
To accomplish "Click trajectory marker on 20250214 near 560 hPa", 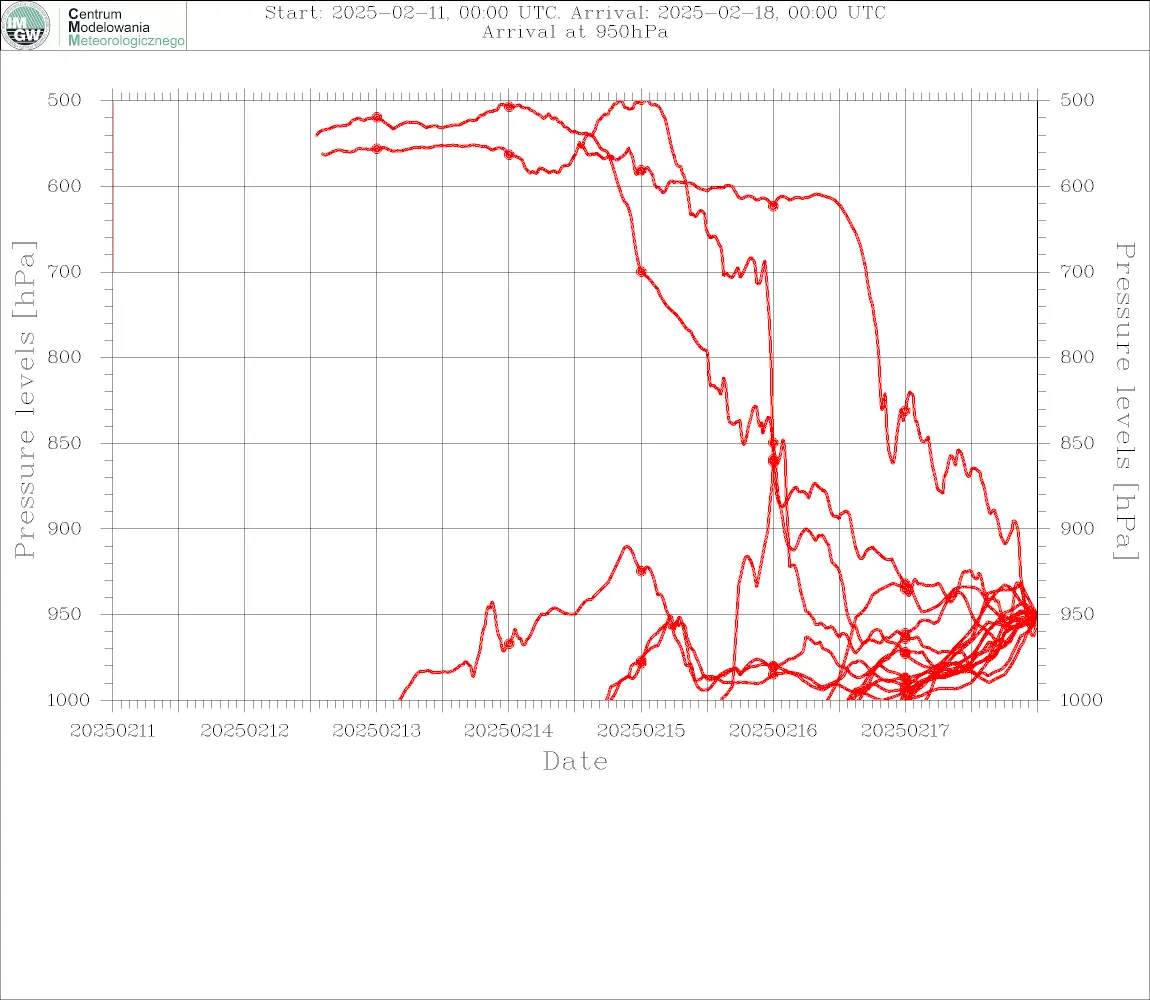I will (x=509, y=154).
